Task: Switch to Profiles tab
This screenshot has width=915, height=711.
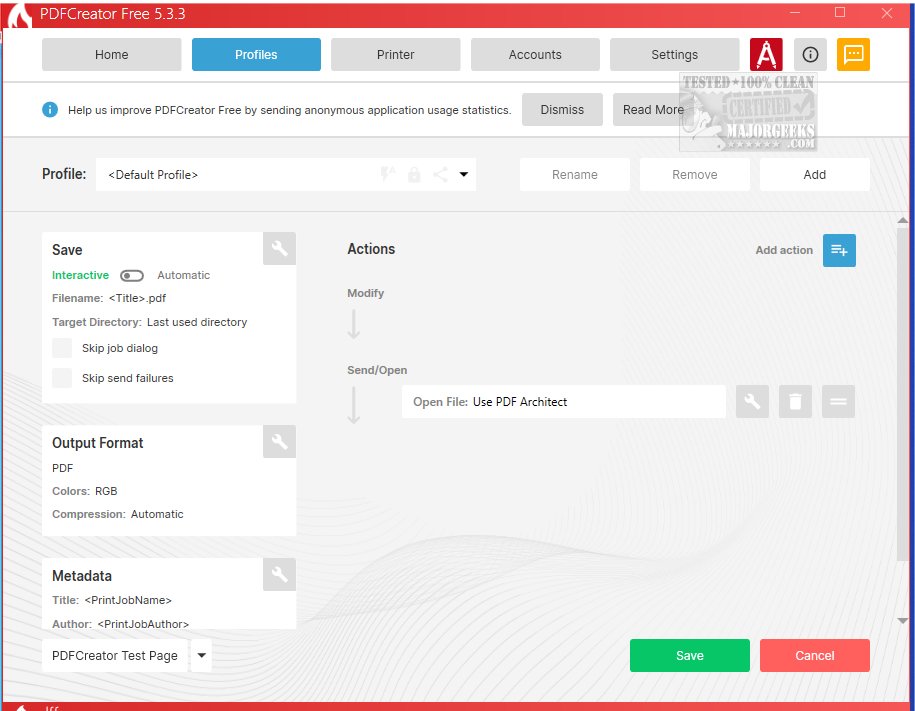Action: (x=256, y=54)
